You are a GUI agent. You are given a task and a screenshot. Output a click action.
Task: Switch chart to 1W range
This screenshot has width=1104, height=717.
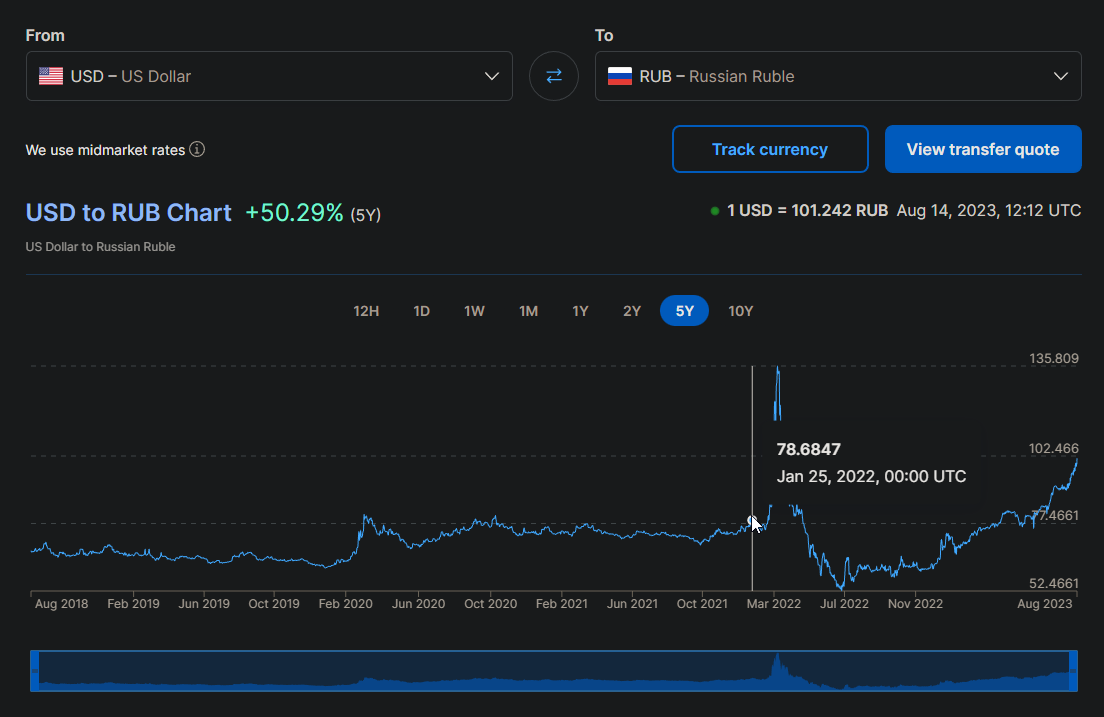(474, 311)
